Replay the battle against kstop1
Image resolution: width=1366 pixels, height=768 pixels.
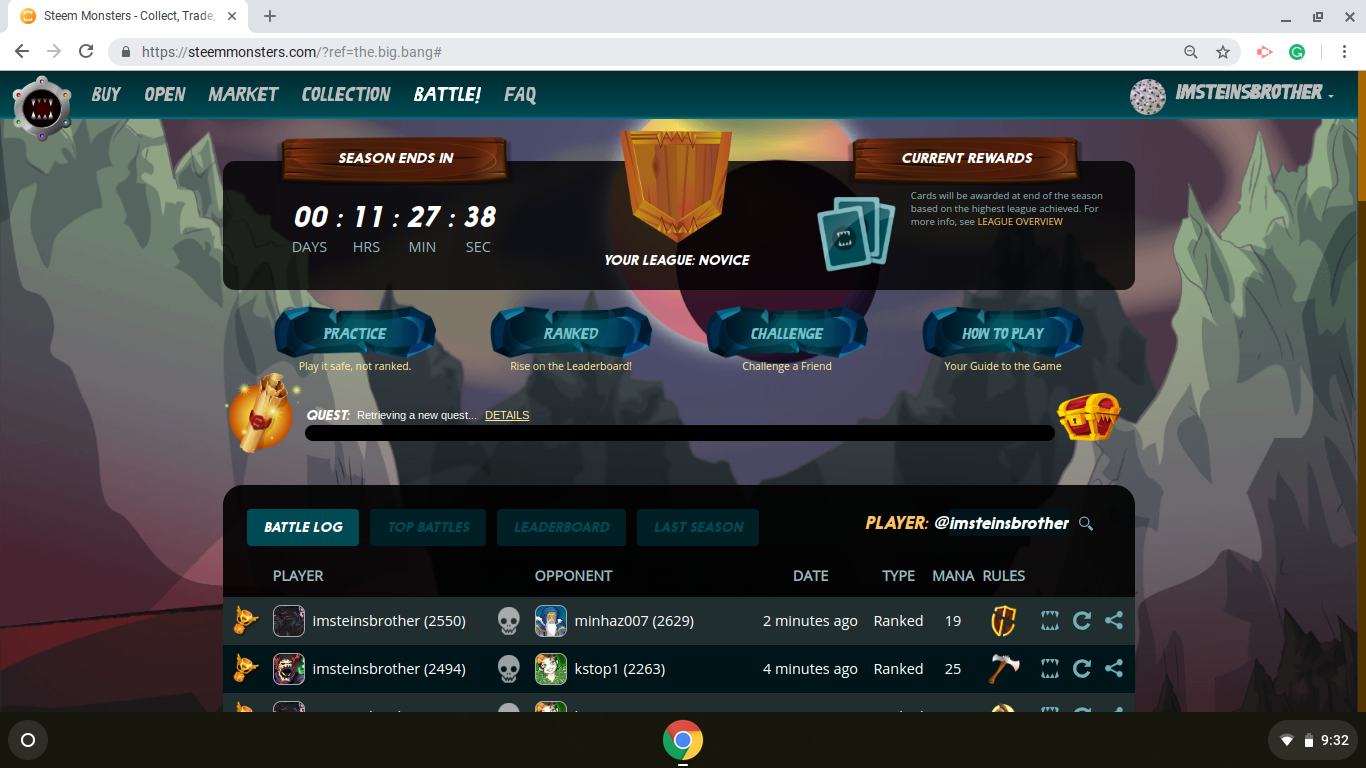tap(1082, 669)
